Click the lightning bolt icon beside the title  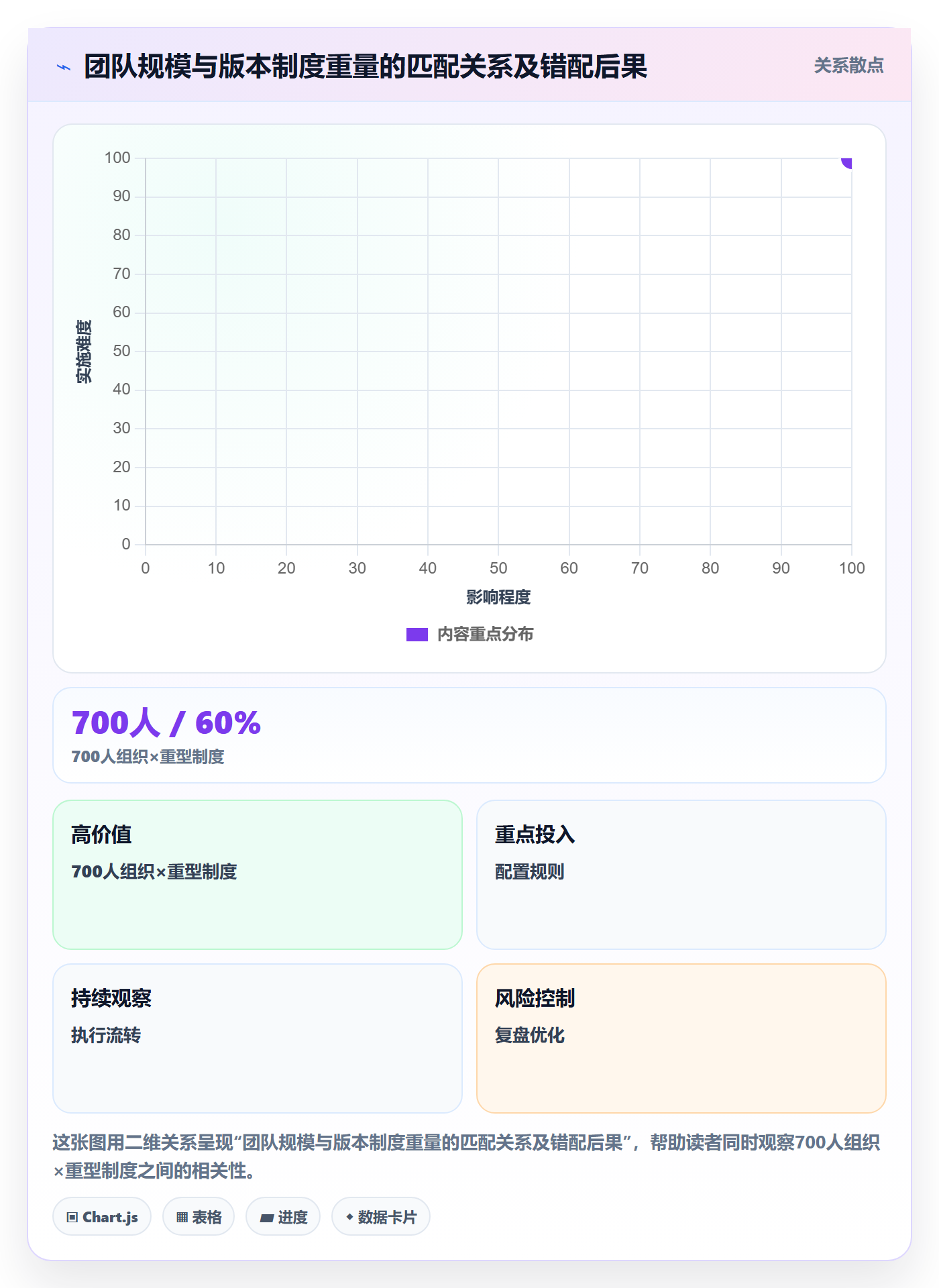[x=64, y=67]
